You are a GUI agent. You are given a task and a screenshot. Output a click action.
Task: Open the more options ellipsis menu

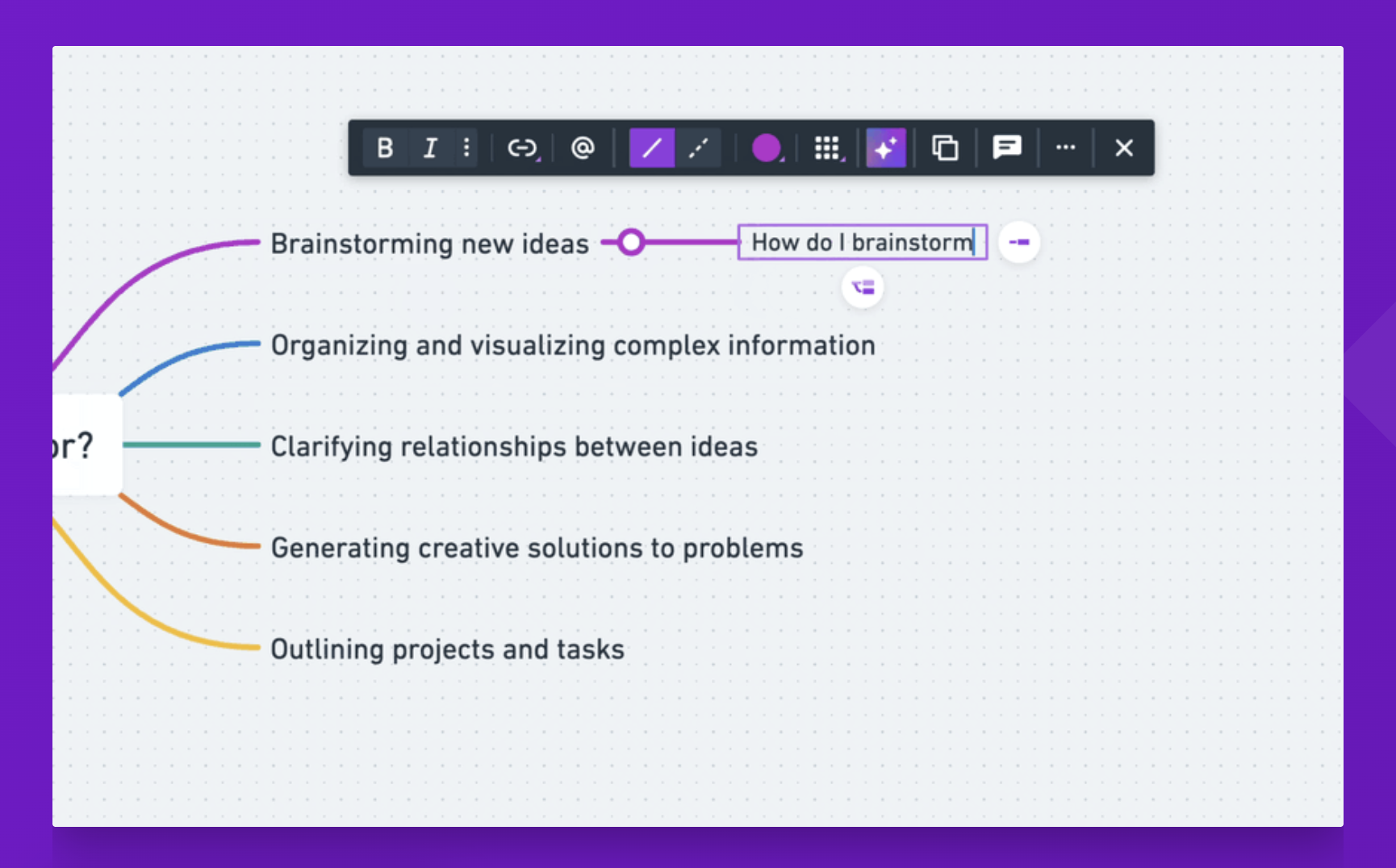1066,148
